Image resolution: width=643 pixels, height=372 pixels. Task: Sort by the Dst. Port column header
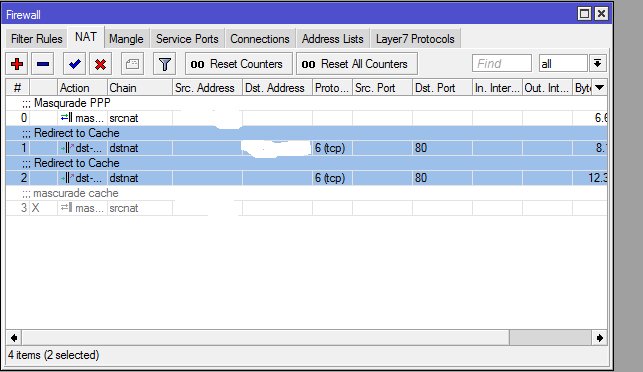(442, 88)
